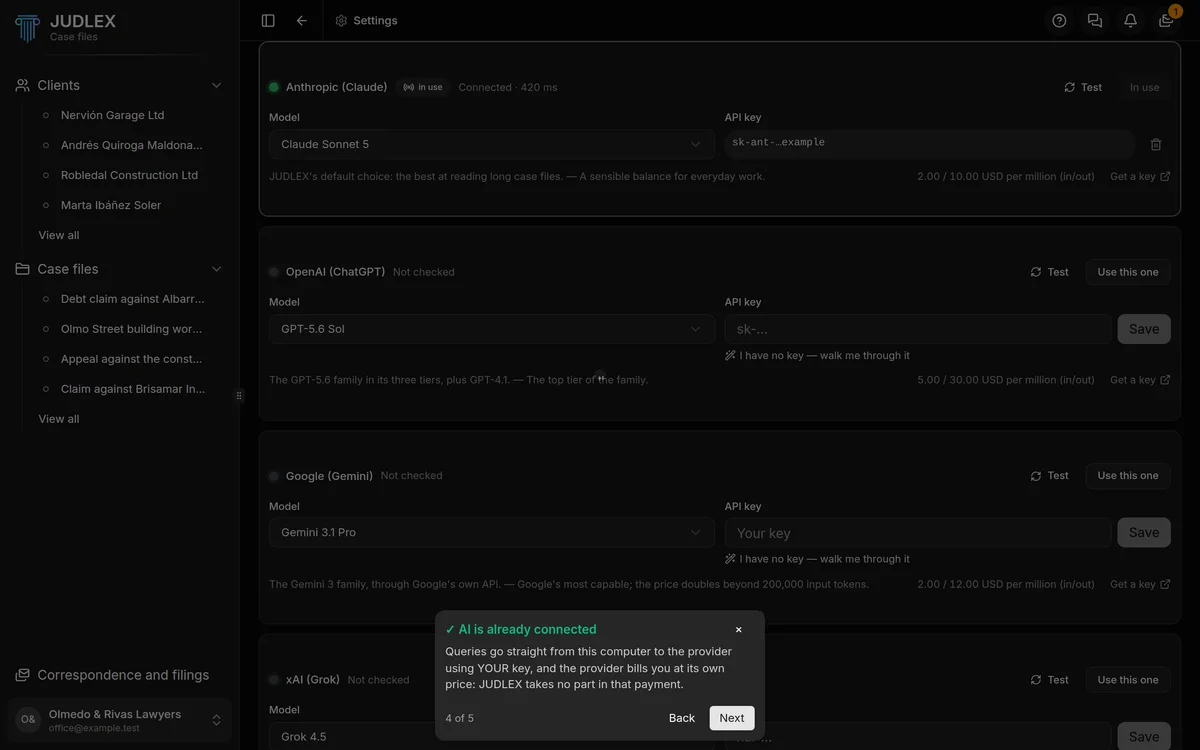This screenshot has height=750, width=1200.
Task: Click OpenAI 'I have no key' walkthrough
Action: 818,355
